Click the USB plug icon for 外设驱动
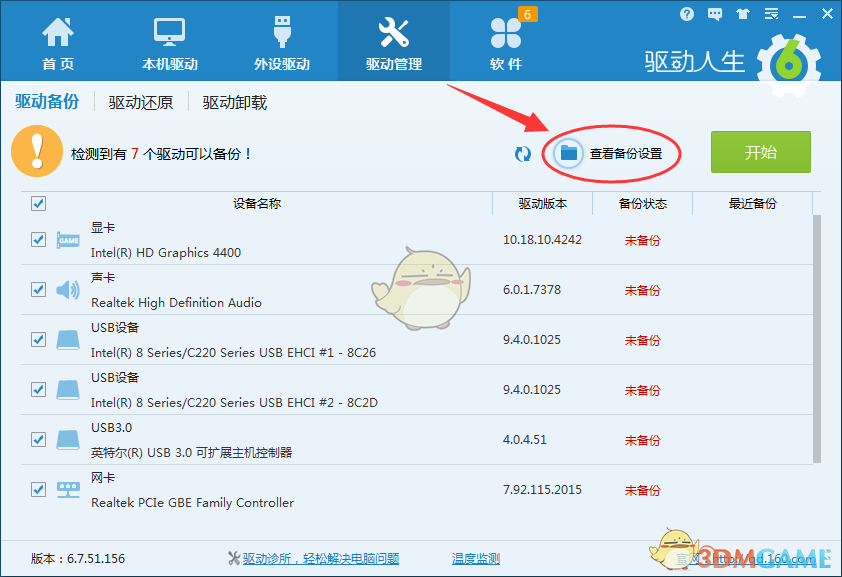Viewport: 842px width, 577px height. [x=282, y=32]
